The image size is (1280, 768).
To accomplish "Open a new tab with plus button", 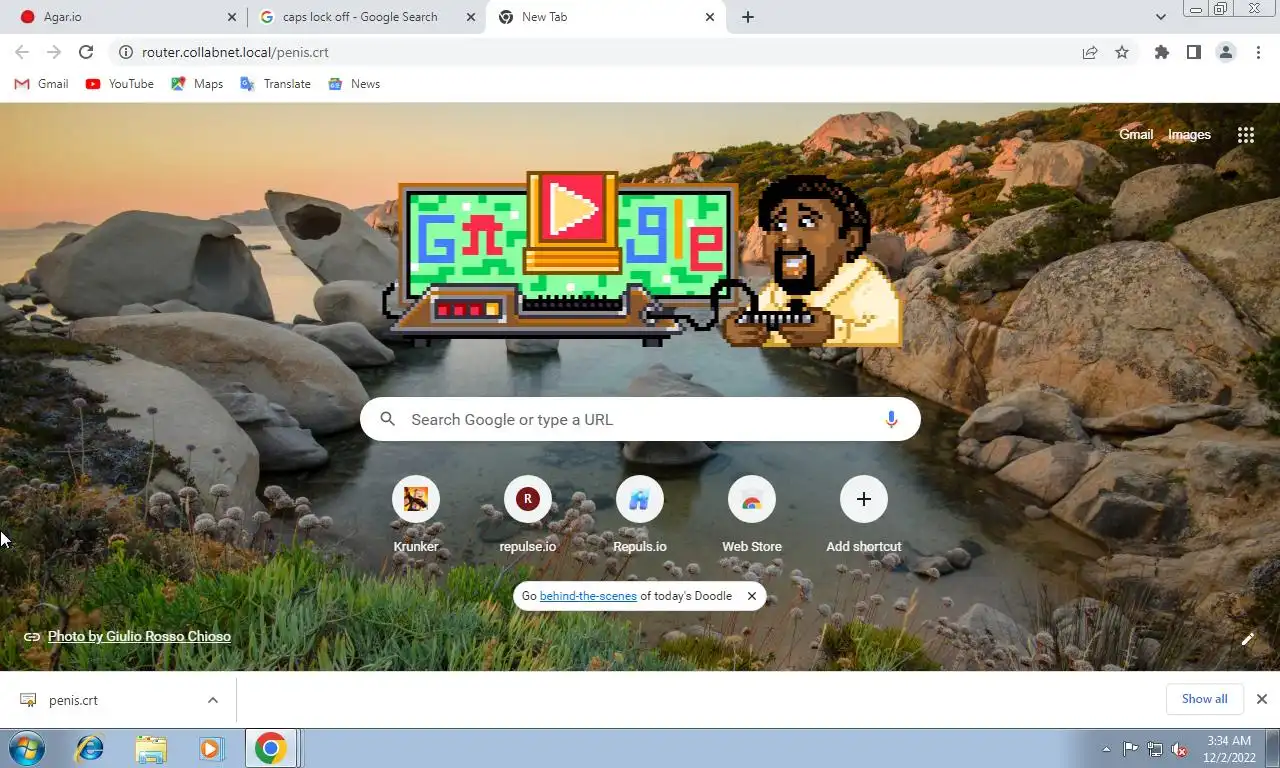I will pos(748,17).
